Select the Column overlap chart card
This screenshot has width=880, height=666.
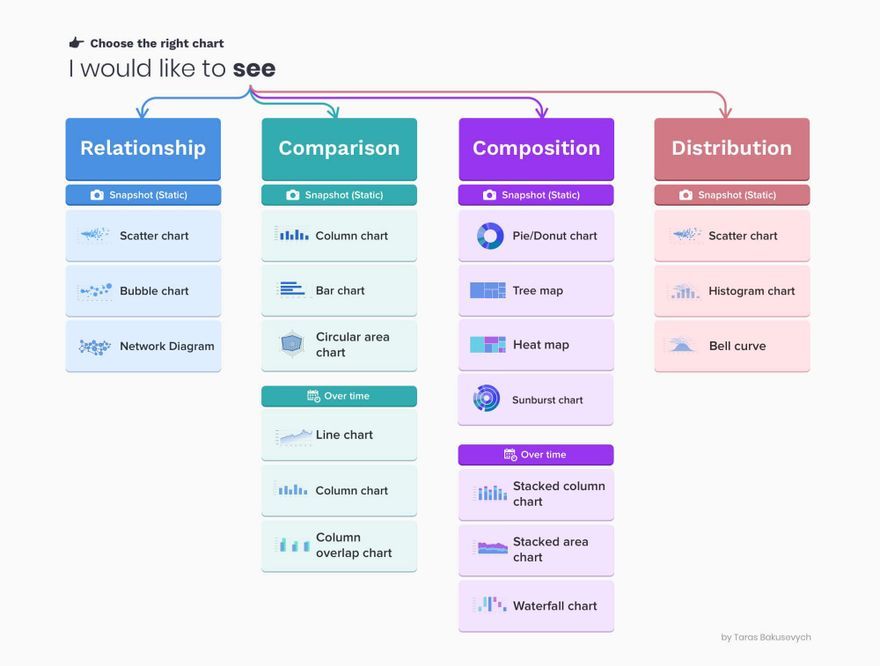point(339,546)
